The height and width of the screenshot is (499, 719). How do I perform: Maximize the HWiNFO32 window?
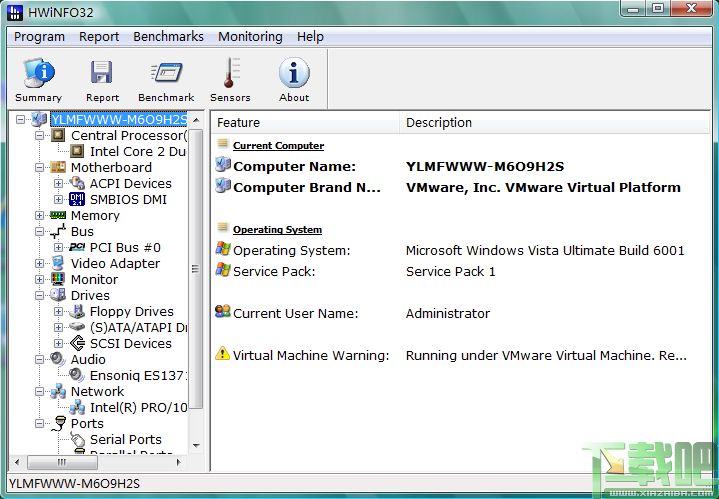pyautogui.click(x=658, y=9)
